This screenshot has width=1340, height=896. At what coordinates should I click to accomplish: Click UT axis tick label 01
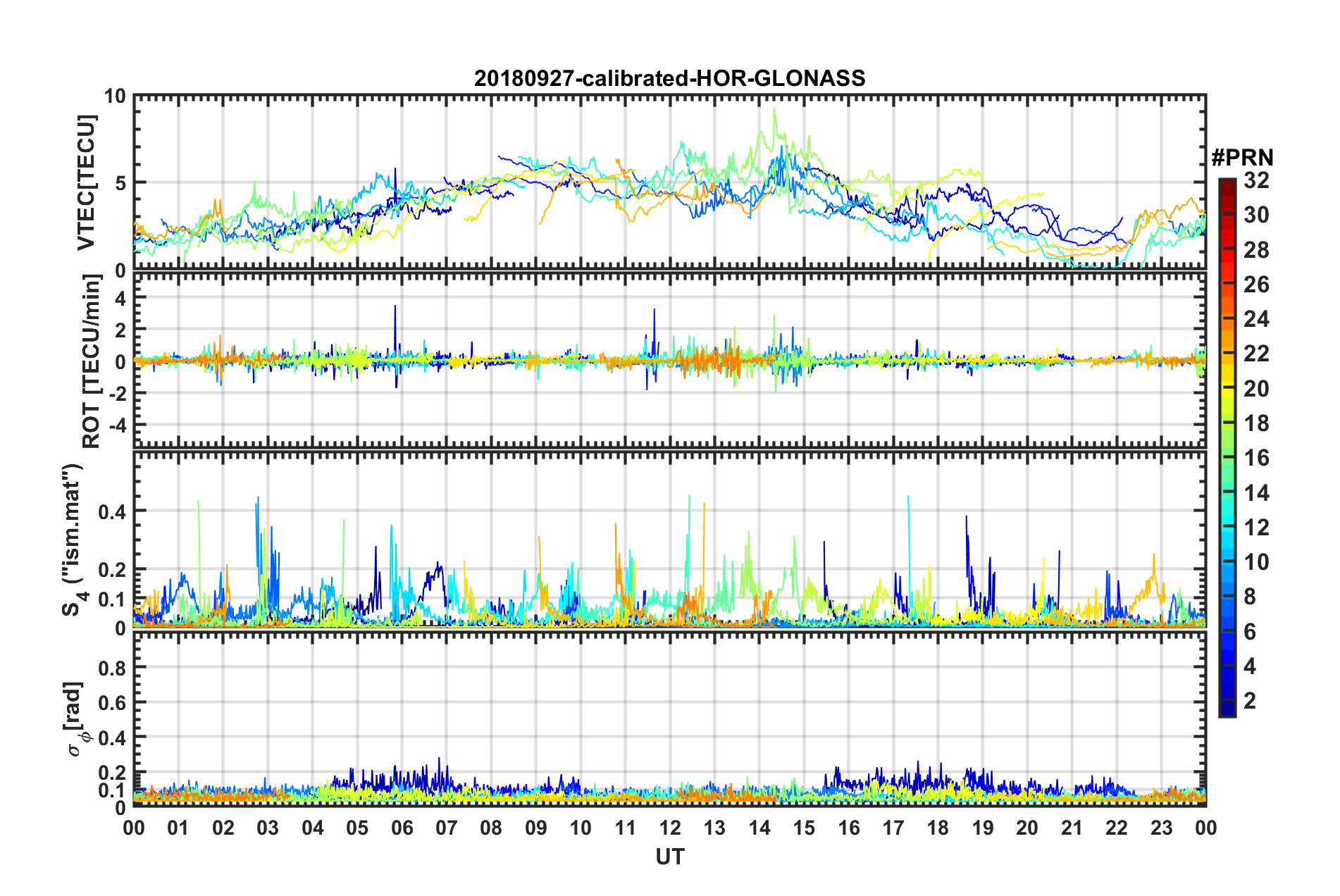click(x=178, y=828)
